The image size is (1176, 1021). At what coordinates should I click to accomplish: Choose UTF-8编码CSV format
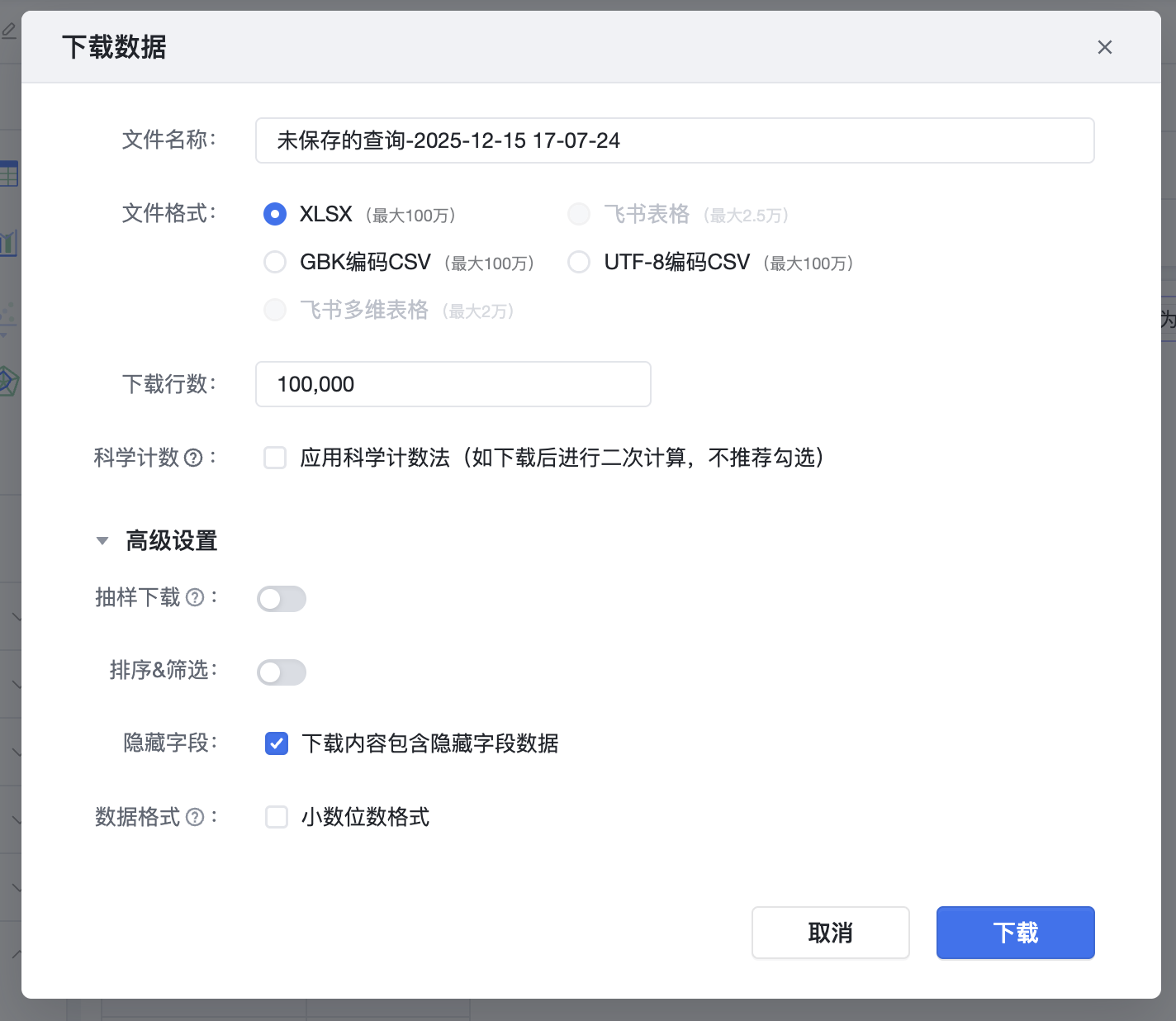click(579, 262)
